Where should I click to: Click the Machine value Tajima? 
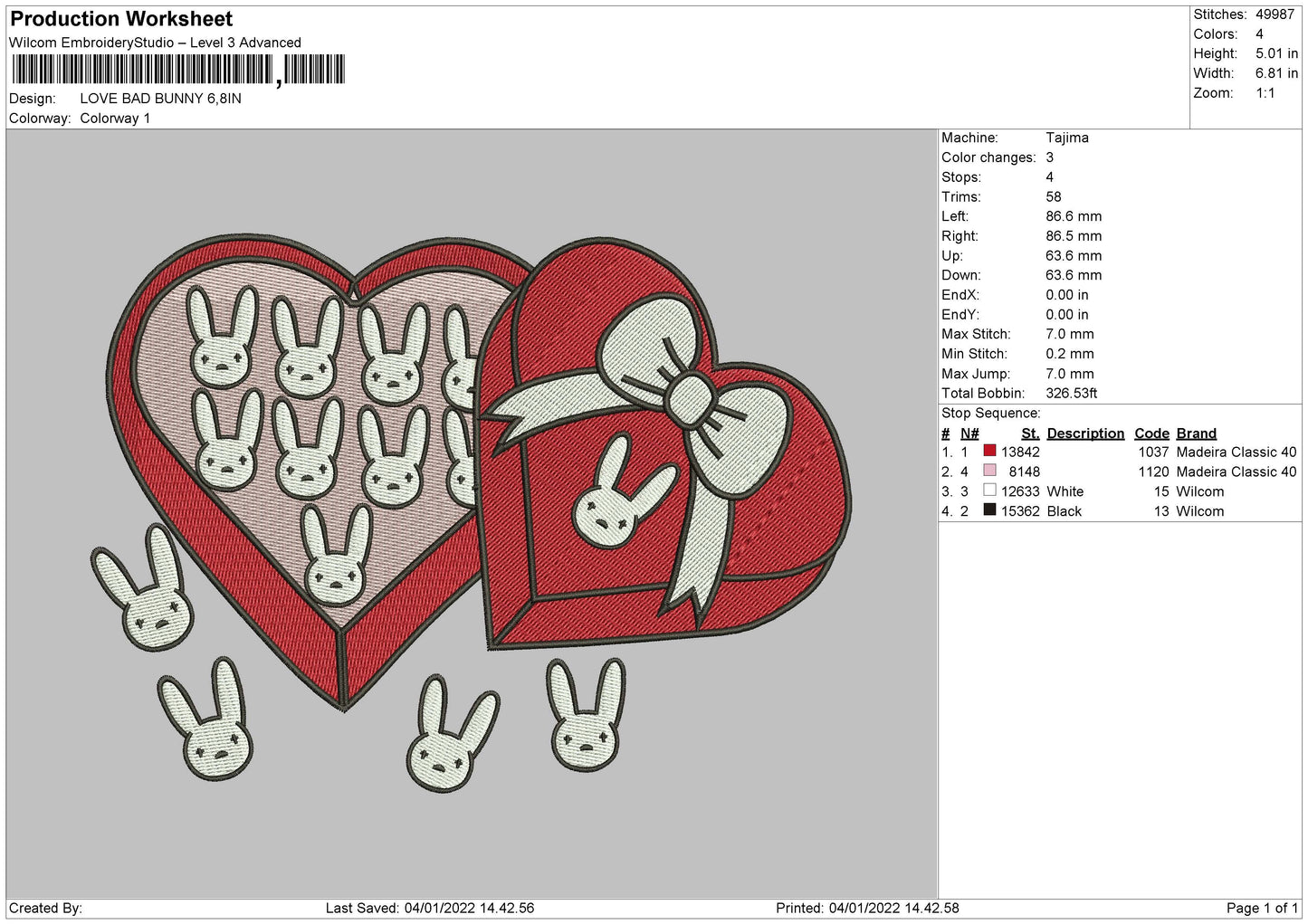coord(1066,138)
